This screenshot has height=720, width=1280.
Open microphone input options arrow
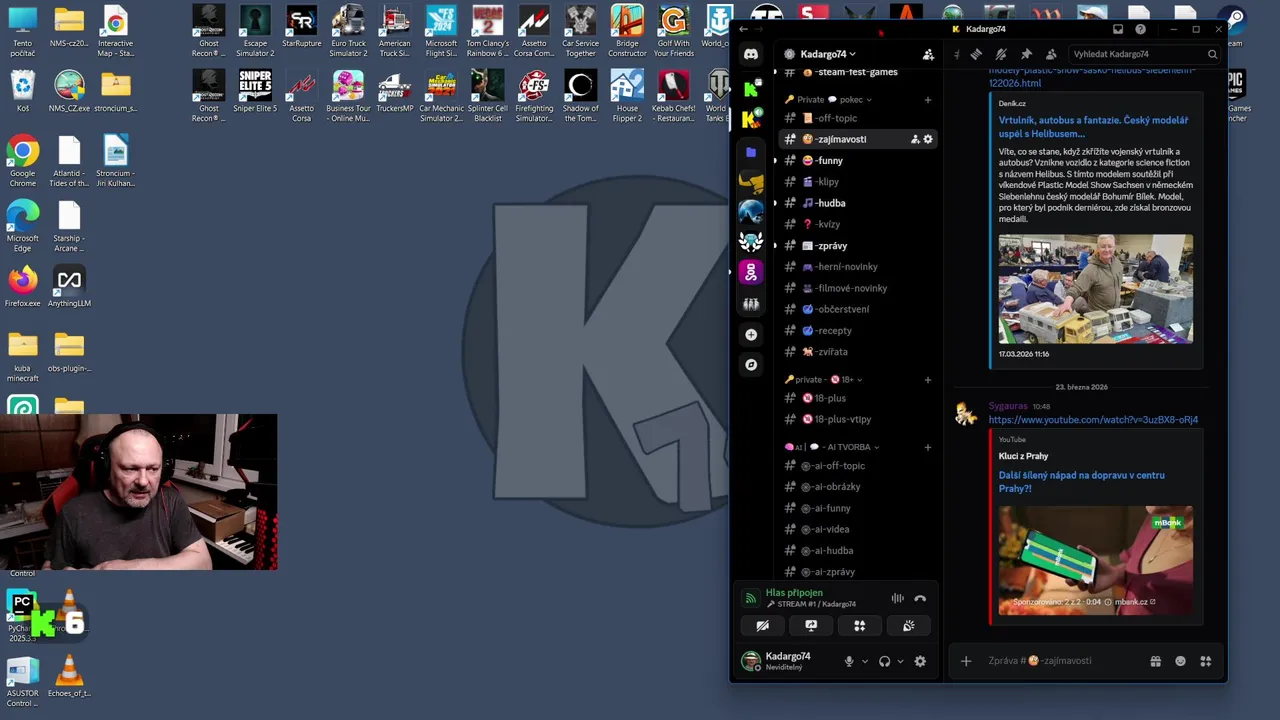[865, 661]
